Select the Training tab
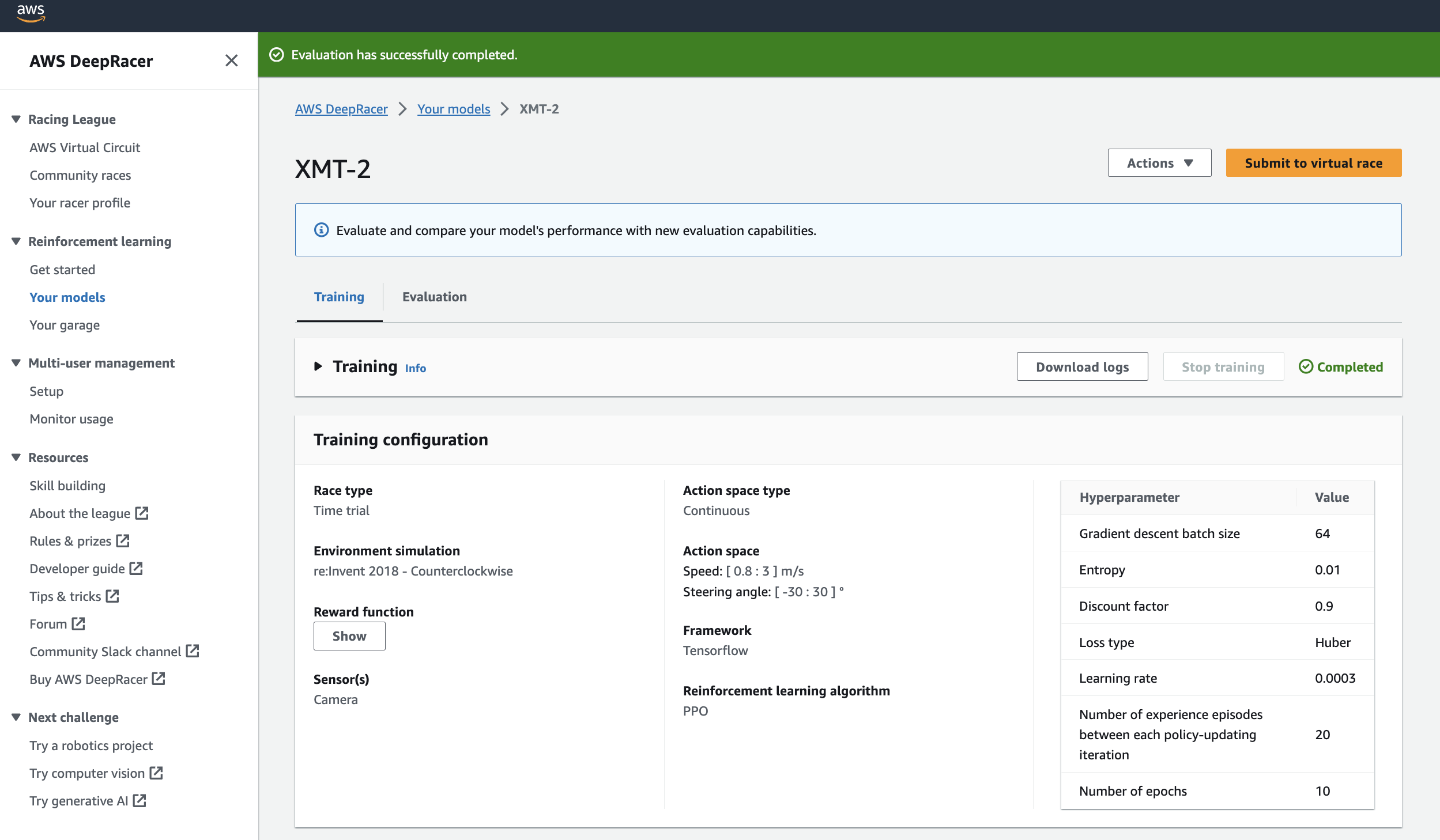This screenshot has height=840, width=1440. coord(339,297)
